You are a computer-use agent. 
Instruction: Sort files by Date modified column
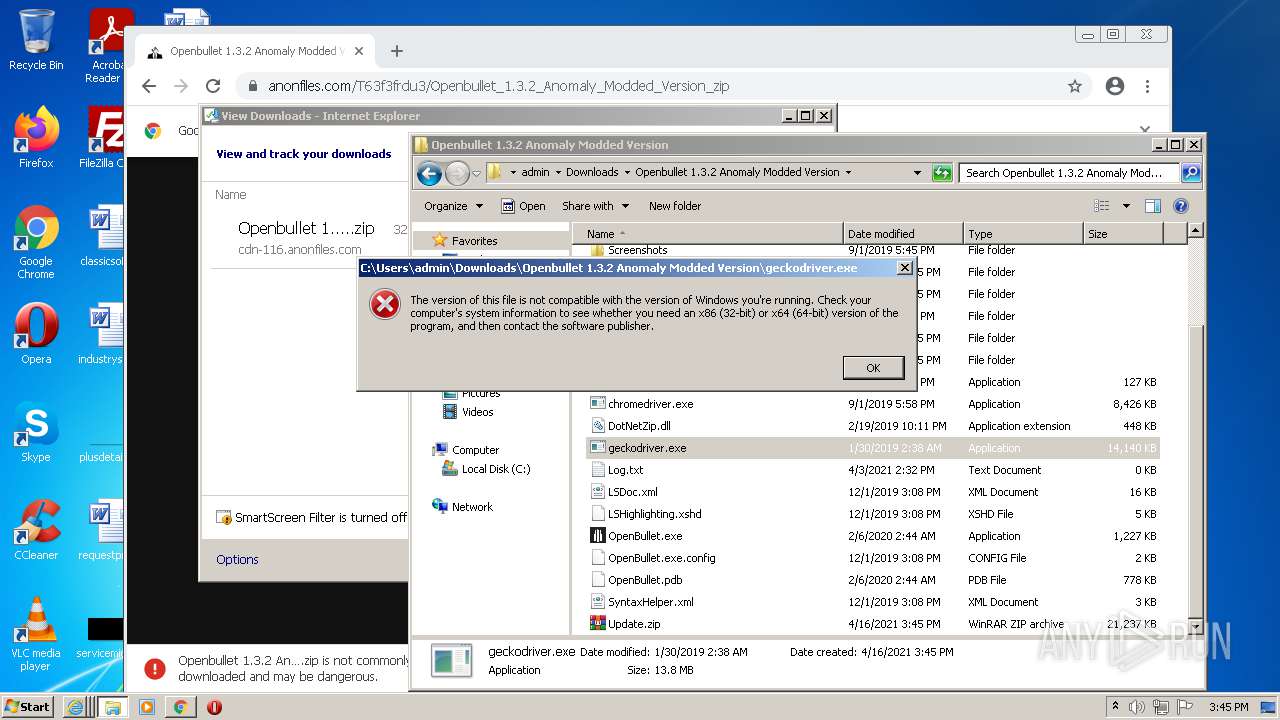(x=904, y=234)
